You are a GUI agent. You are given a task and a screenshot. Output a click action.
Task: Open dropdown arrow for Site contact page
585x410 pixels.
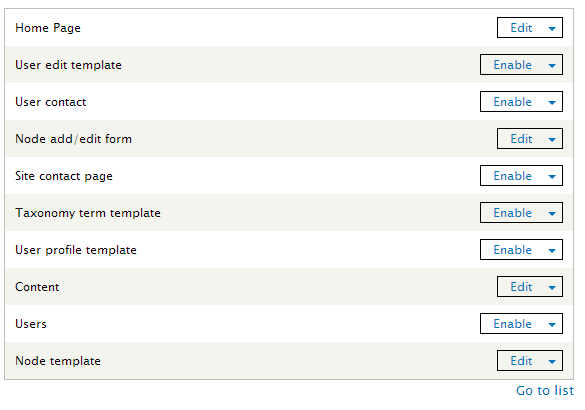click(x=552, y=176)
